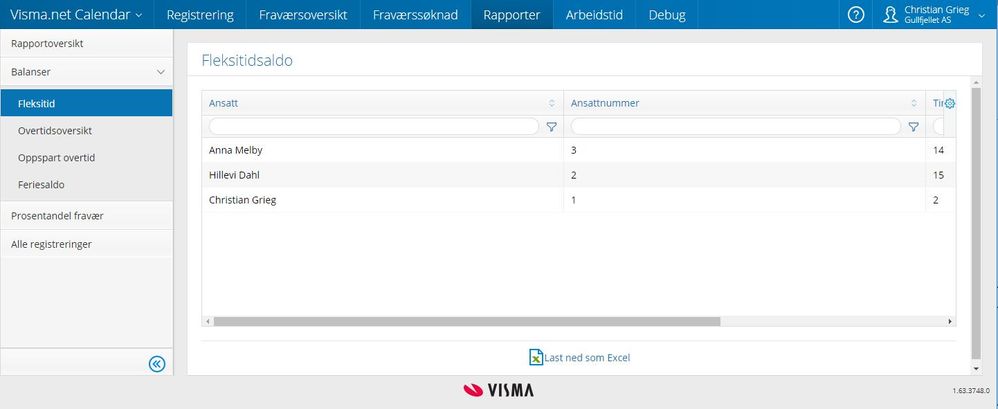Collapse the Balanser section chevron
The height and width of the screenshot is (409, 998).
160,73
